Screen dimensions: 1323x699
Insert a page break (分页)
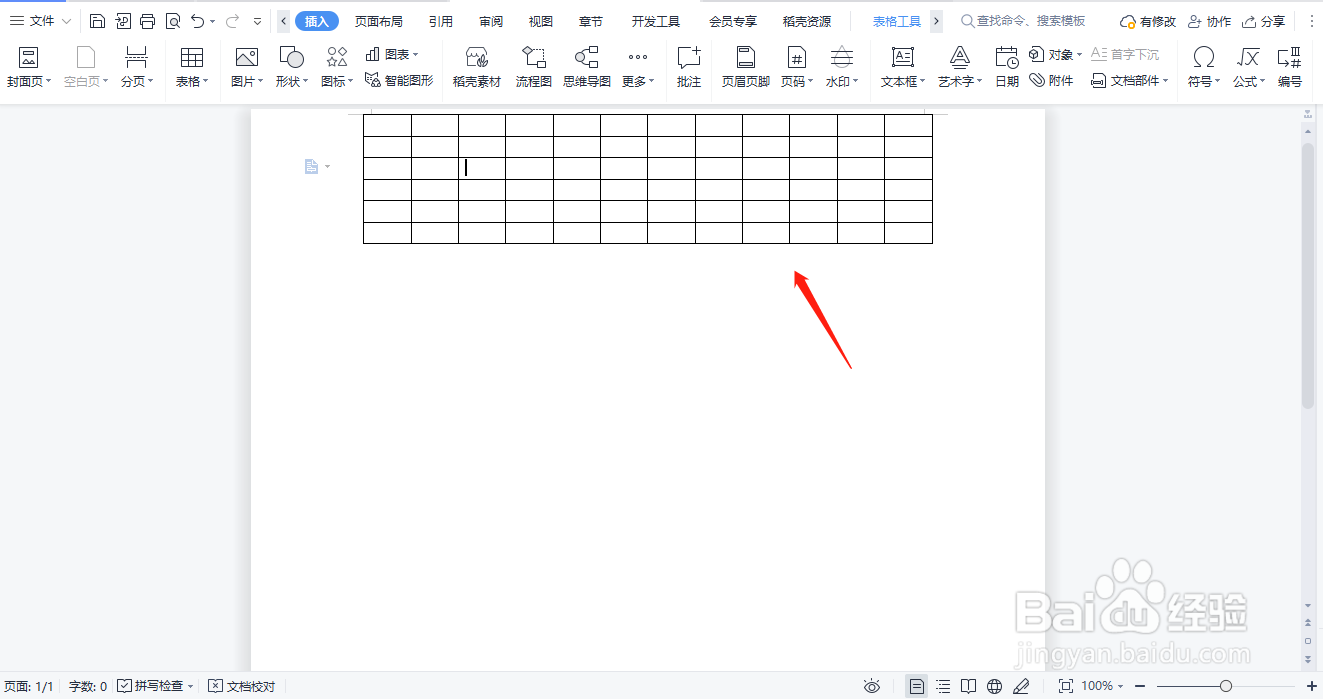point(137,67)
